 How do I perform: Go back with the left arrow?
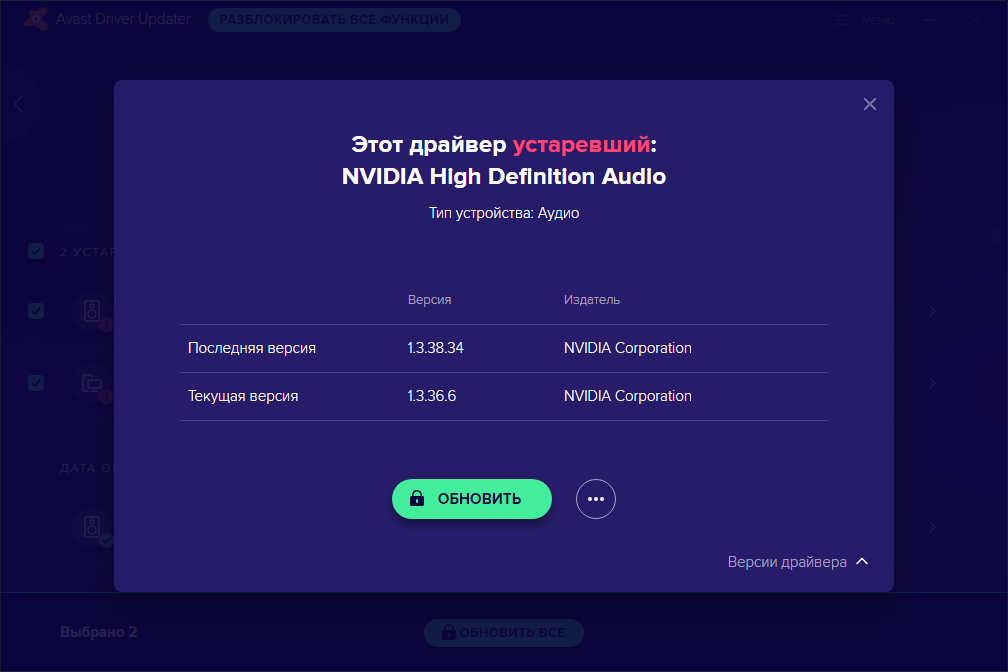18,104
